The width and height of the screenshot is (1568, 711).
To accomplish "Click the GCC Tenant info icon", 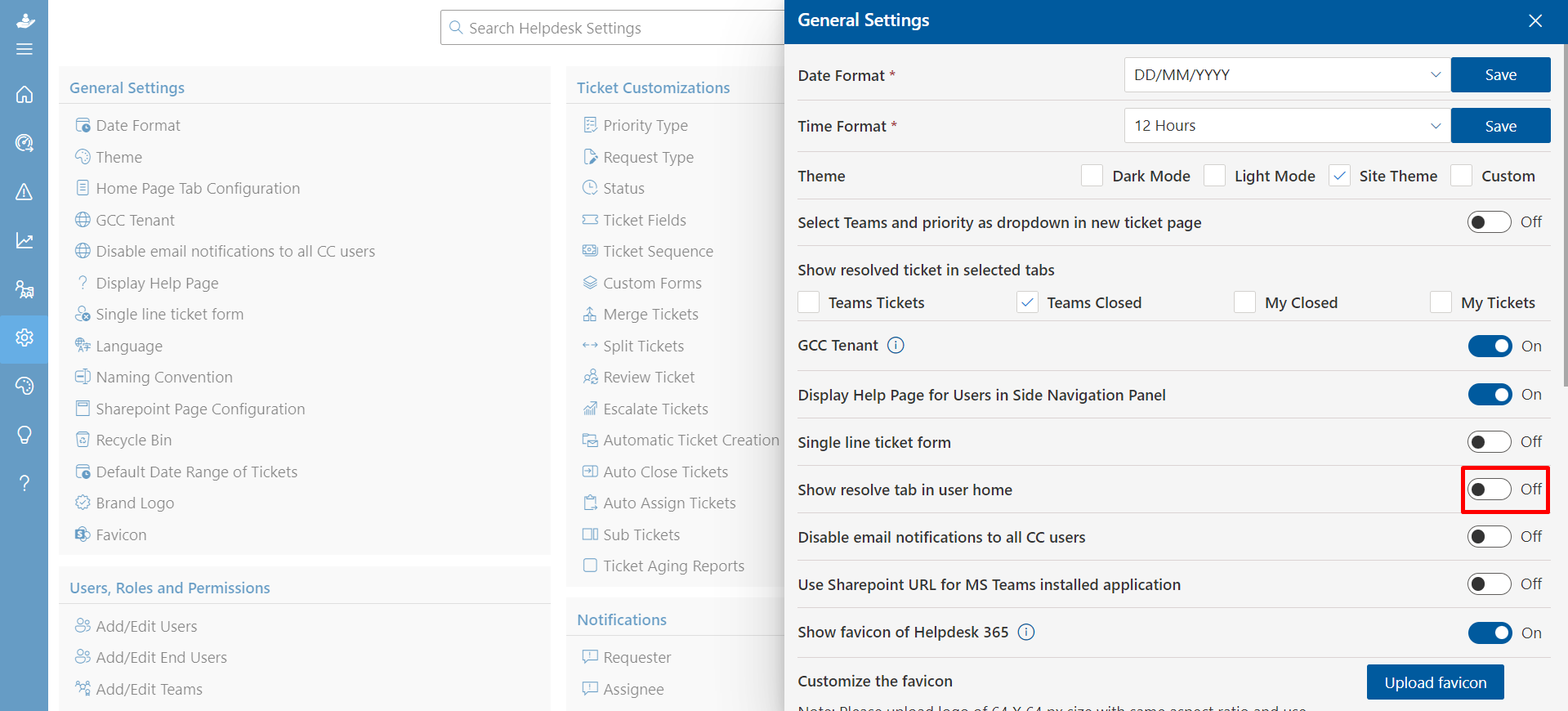I will (x=896, y=346).
